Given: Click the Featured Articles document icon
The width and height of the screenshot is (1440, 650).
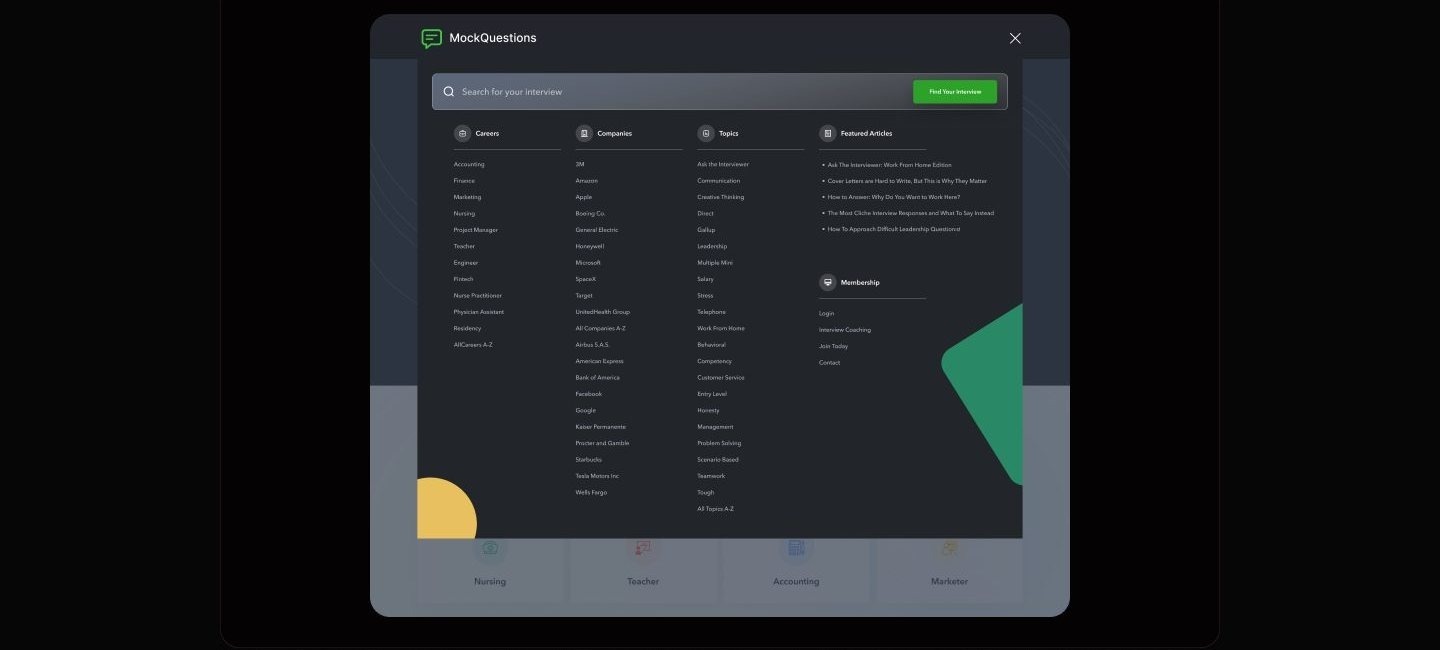Looking at the screenshot, I should coord(828,133).
